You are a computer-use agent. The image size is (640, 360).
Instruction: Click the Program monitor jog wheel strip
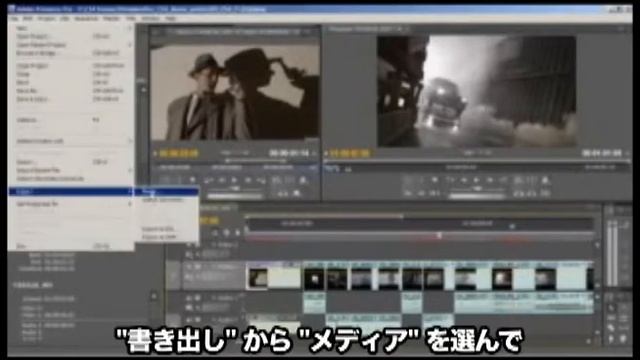click(477, 196)
